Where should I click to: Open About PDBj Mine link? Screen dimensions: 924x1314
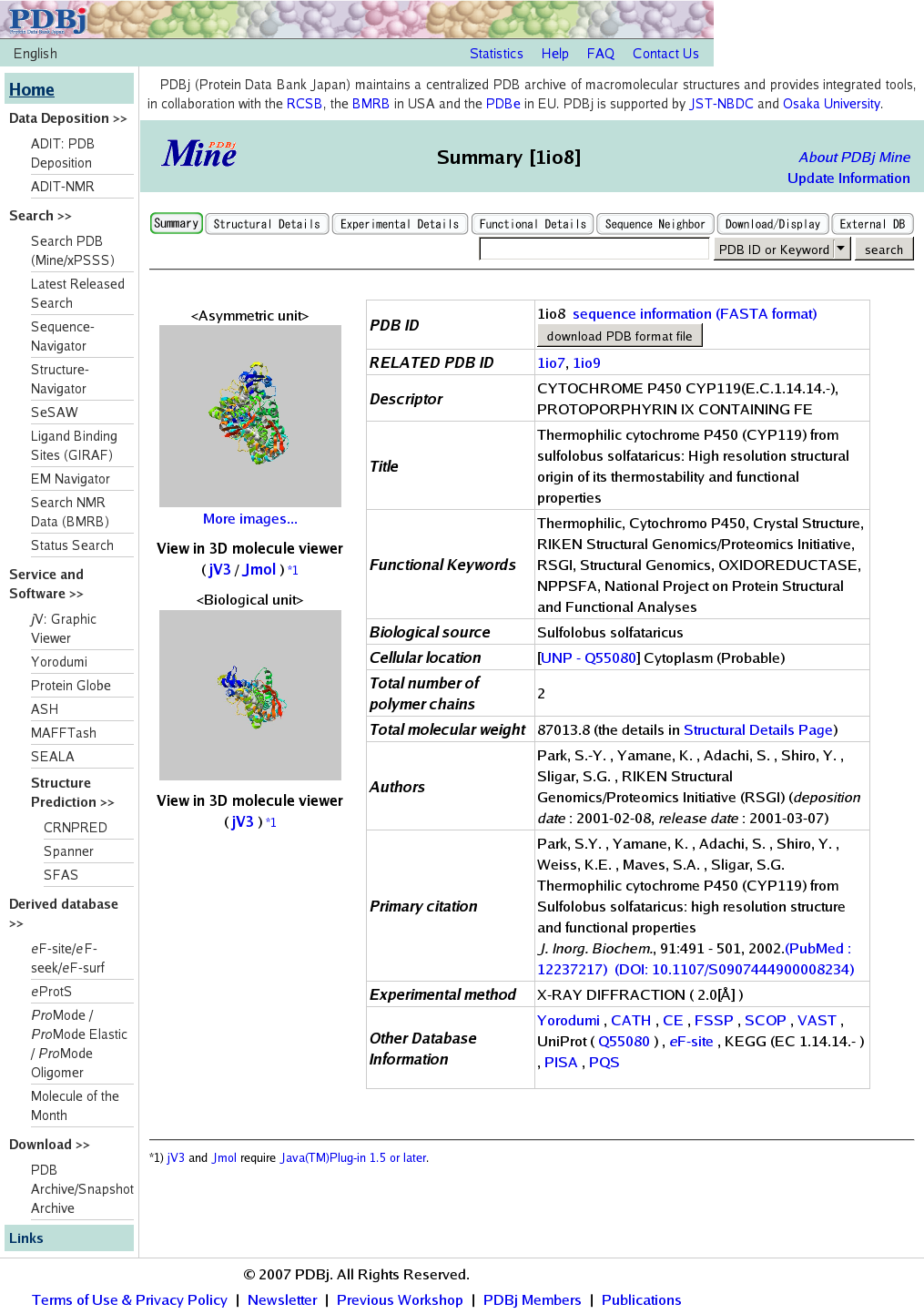855,158
